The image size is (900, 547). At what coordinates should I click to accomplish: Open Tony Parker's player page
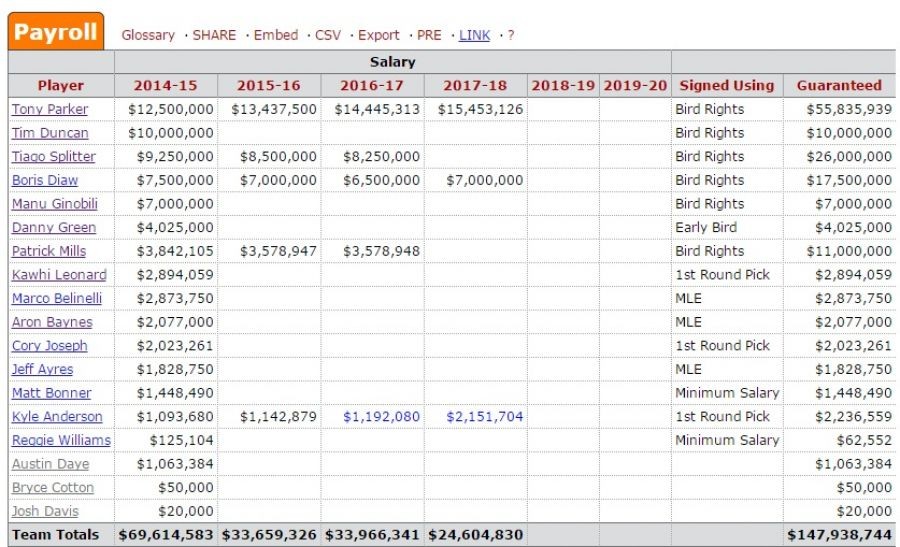click(x=50, y=109)
